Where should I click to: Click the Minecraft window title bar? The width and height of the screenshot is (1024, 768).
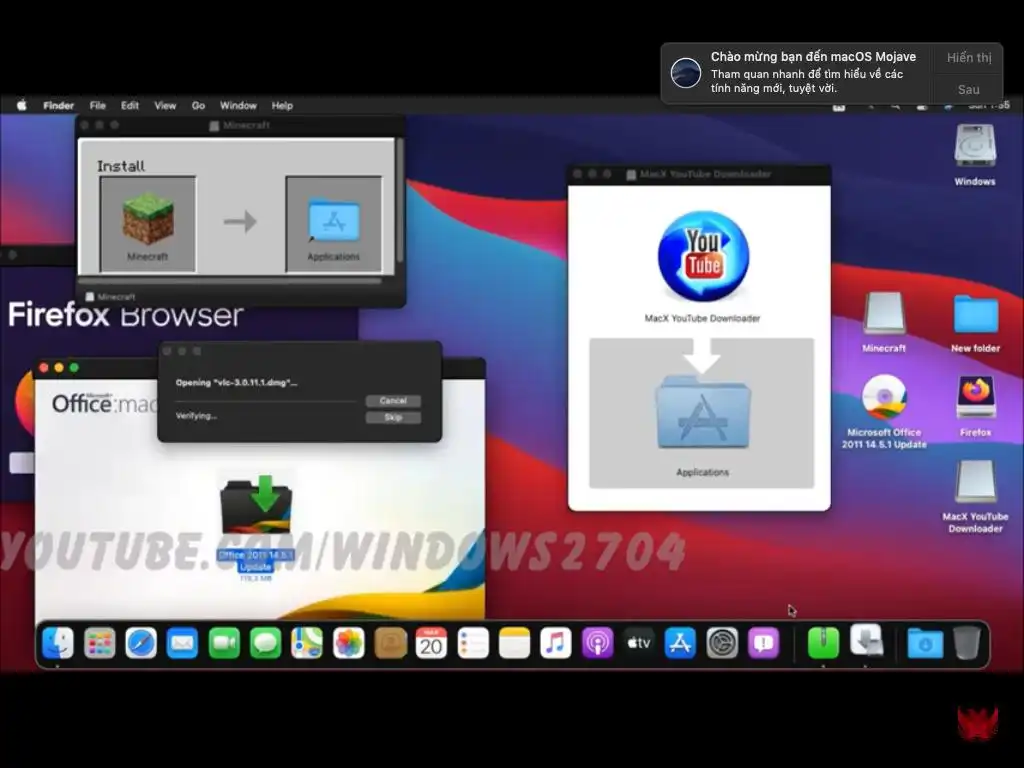[240, 125]
